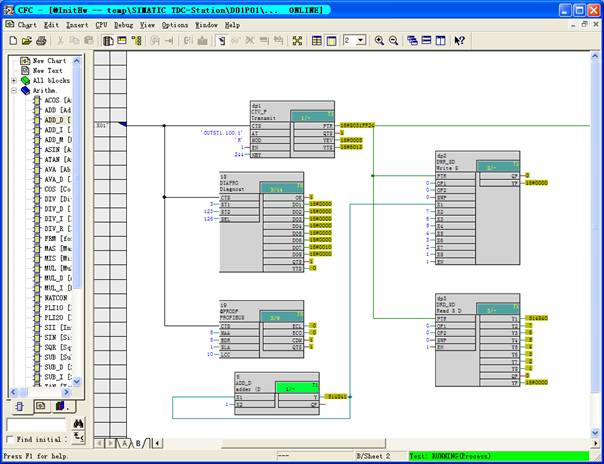604x464 pixels.
Task: Click the binoculars find icon
Action: tap(78, 425)
